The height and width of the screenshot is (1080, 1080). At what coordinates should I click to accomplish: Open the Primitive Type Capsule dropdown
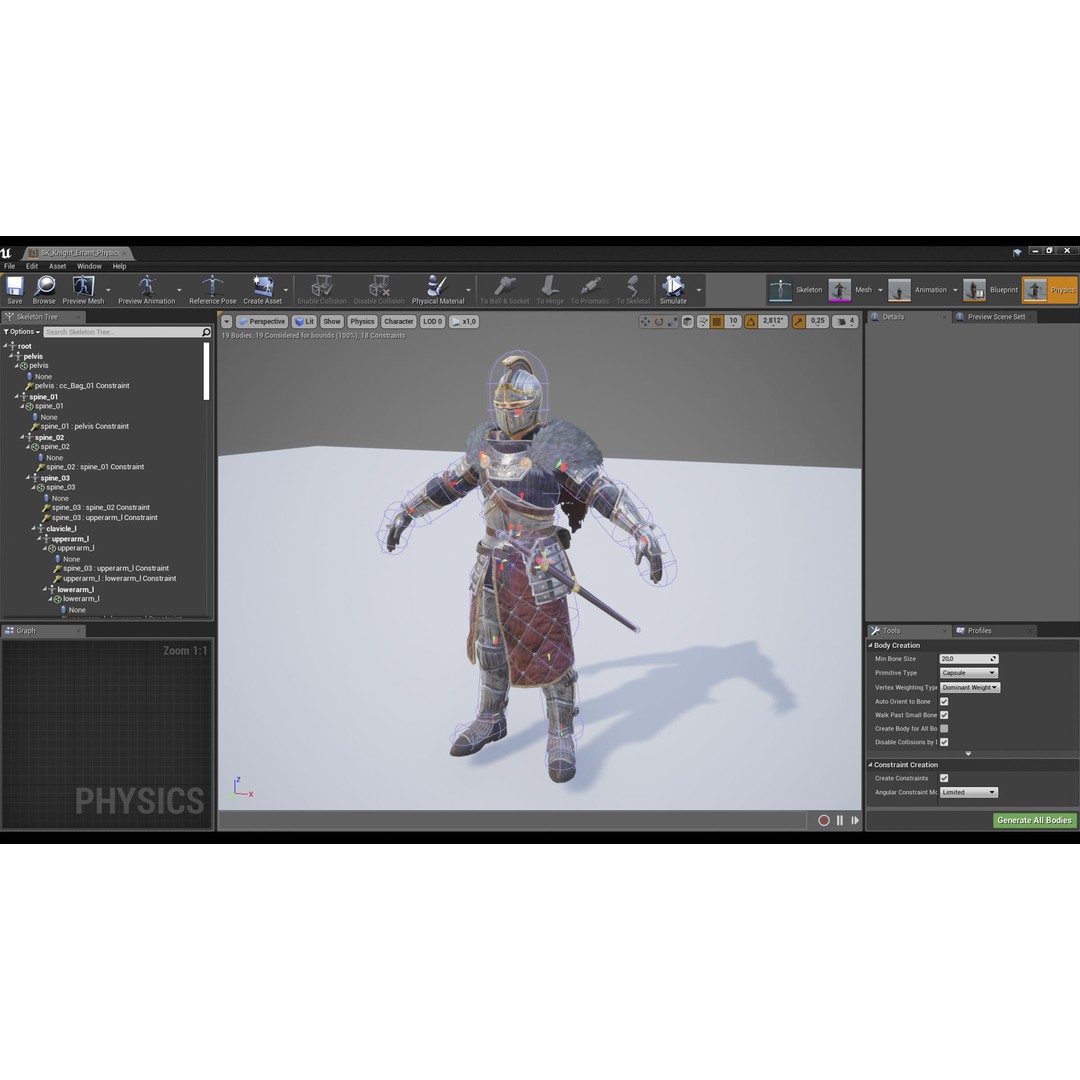(x=968, y=673)
